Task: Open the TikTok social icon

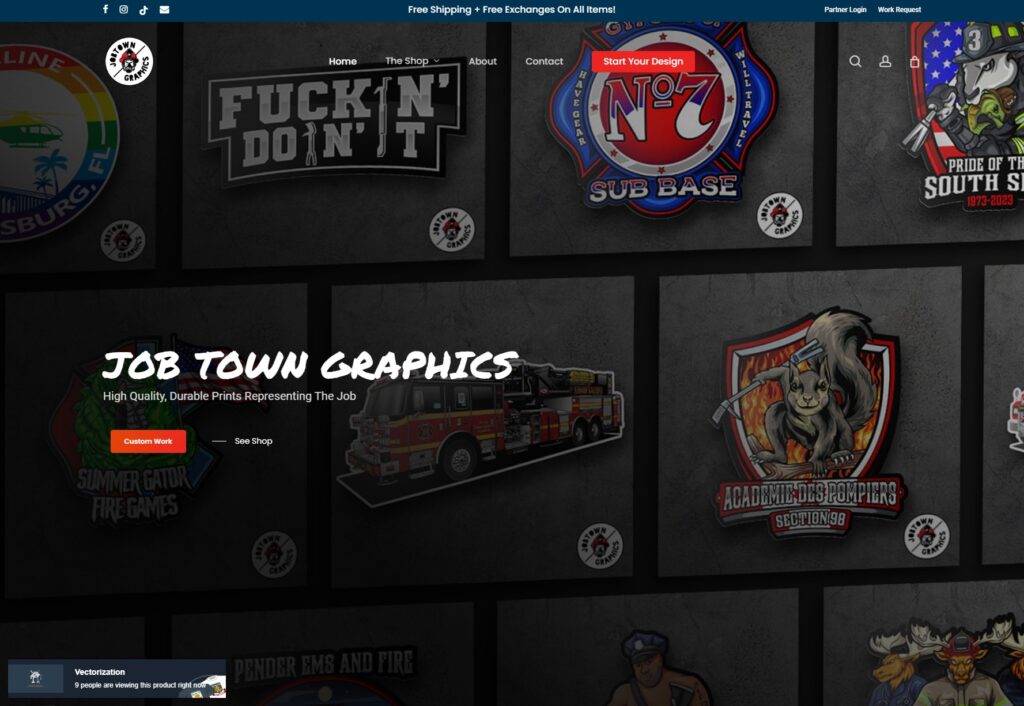Action: click(x=144, y=10)
